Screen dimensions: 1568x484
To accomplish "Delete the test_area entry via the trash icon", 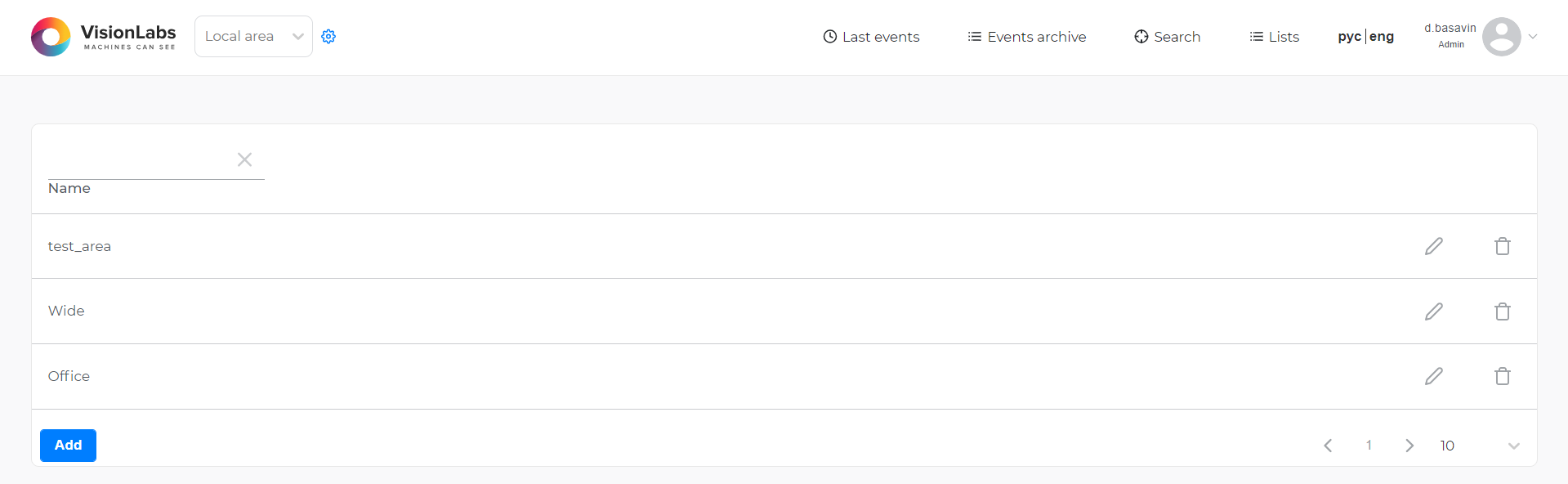I will pos(1502,246).
